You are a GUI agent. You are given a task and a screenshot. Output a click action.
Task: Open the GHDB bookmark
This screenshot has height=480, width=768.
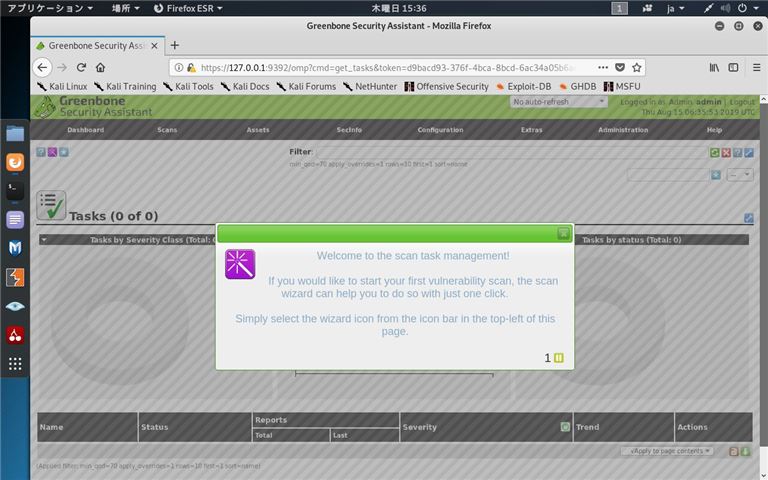tap(578, 86)
